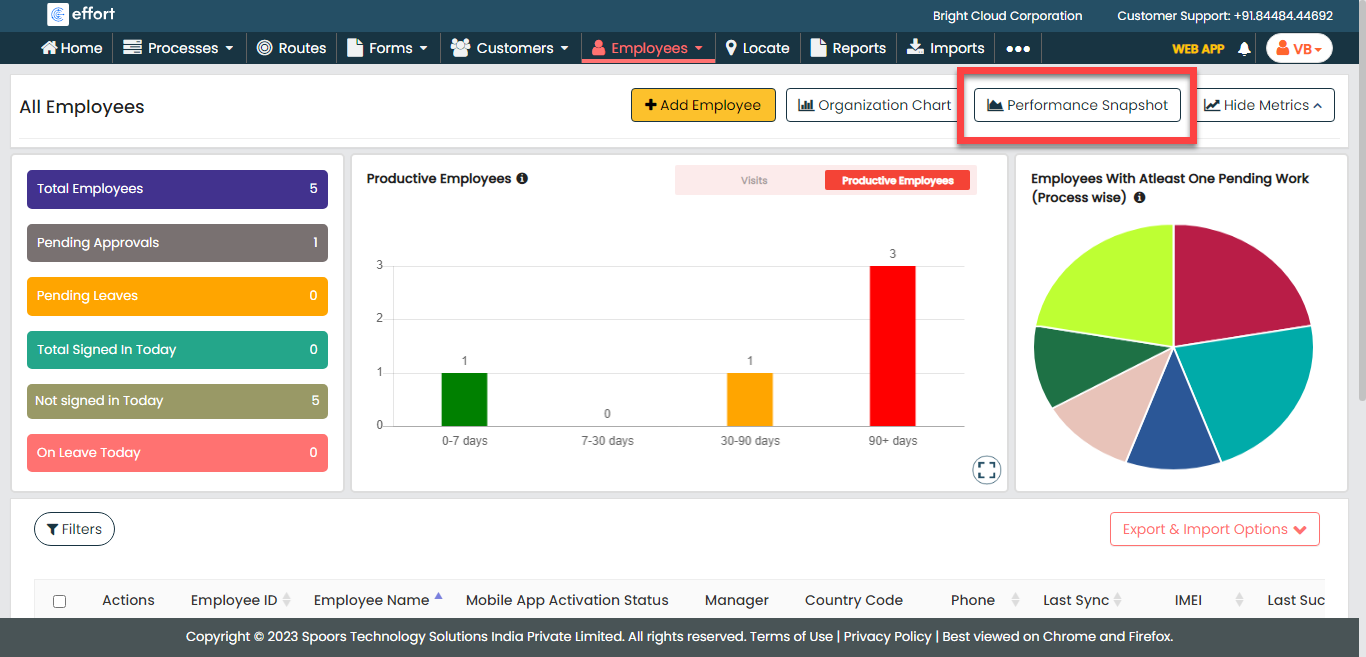The image size is (1366, 657).
Task: Open the three-dots more menu
Action: click(x=1017, y=48)
